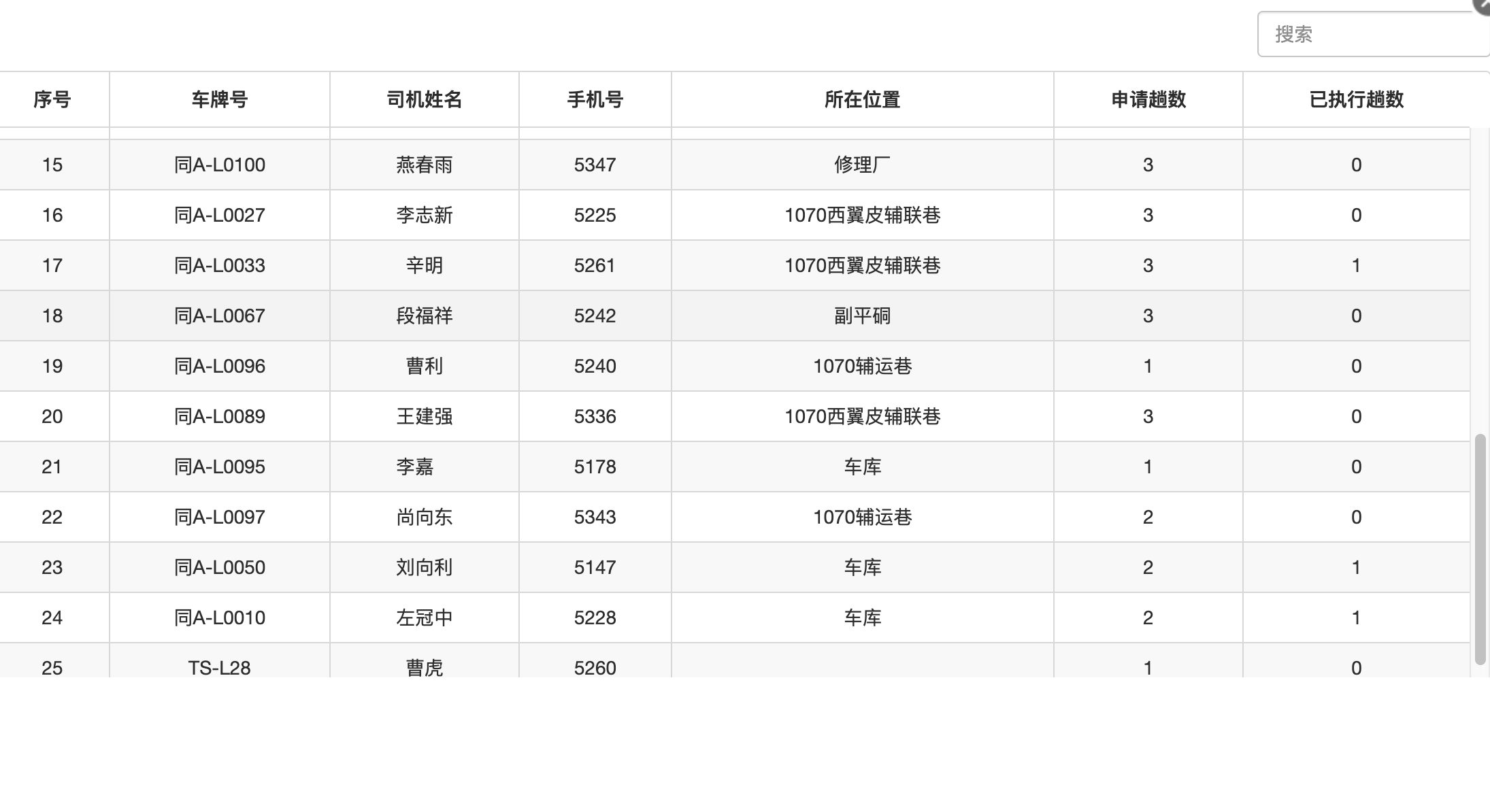This screenshot has height=812, width=1490.
Task: Click the vertical scrollbar thumb
Action: click(1480, 548)
